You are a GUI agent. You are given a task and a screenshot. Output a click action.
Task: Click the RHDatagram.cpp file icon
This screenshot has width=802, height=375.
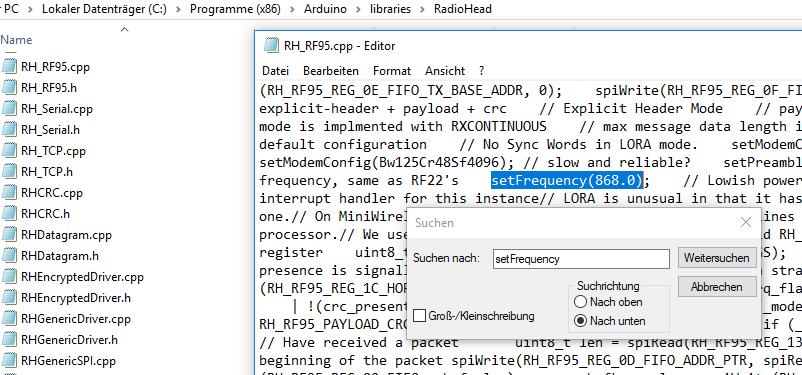[9, 235]
